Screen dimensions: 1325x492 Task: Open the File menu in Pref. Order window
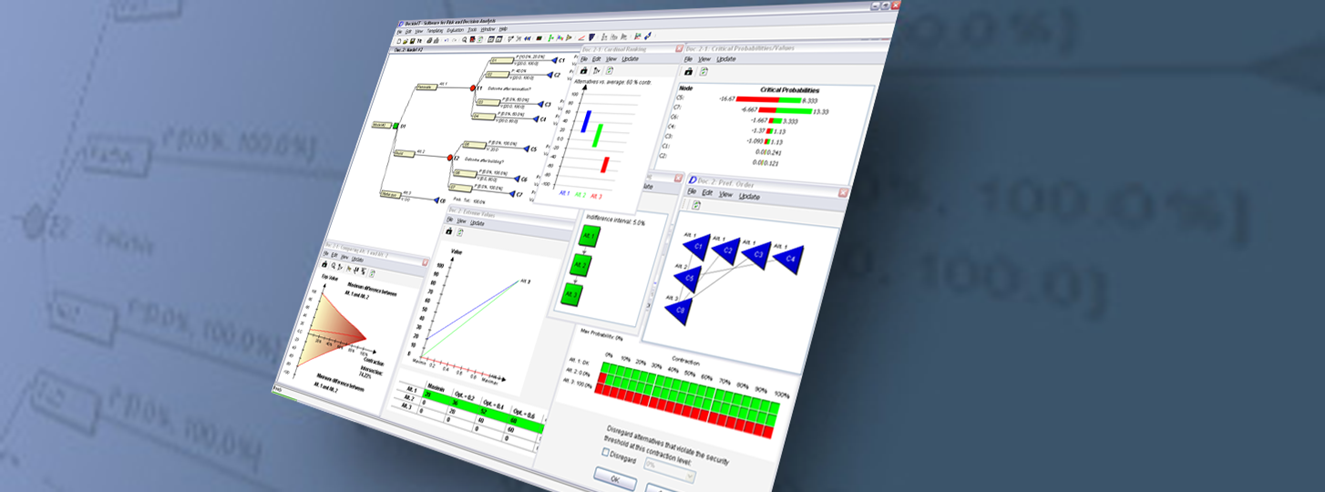tap(691, 192)
